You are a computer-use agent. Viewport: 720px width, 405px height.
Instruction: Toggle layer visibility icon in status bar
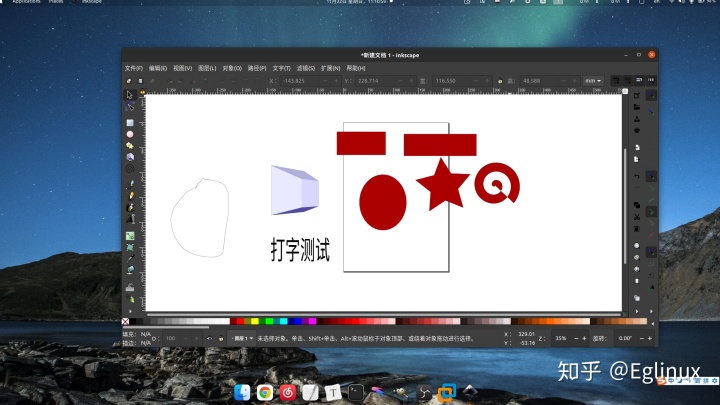pyautogui.click(x=209, y=338)
